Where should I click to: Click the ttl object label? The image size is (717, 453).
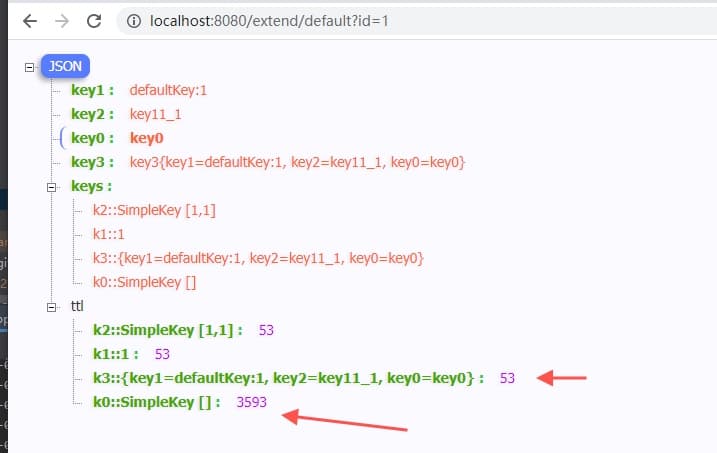(77, 307)
